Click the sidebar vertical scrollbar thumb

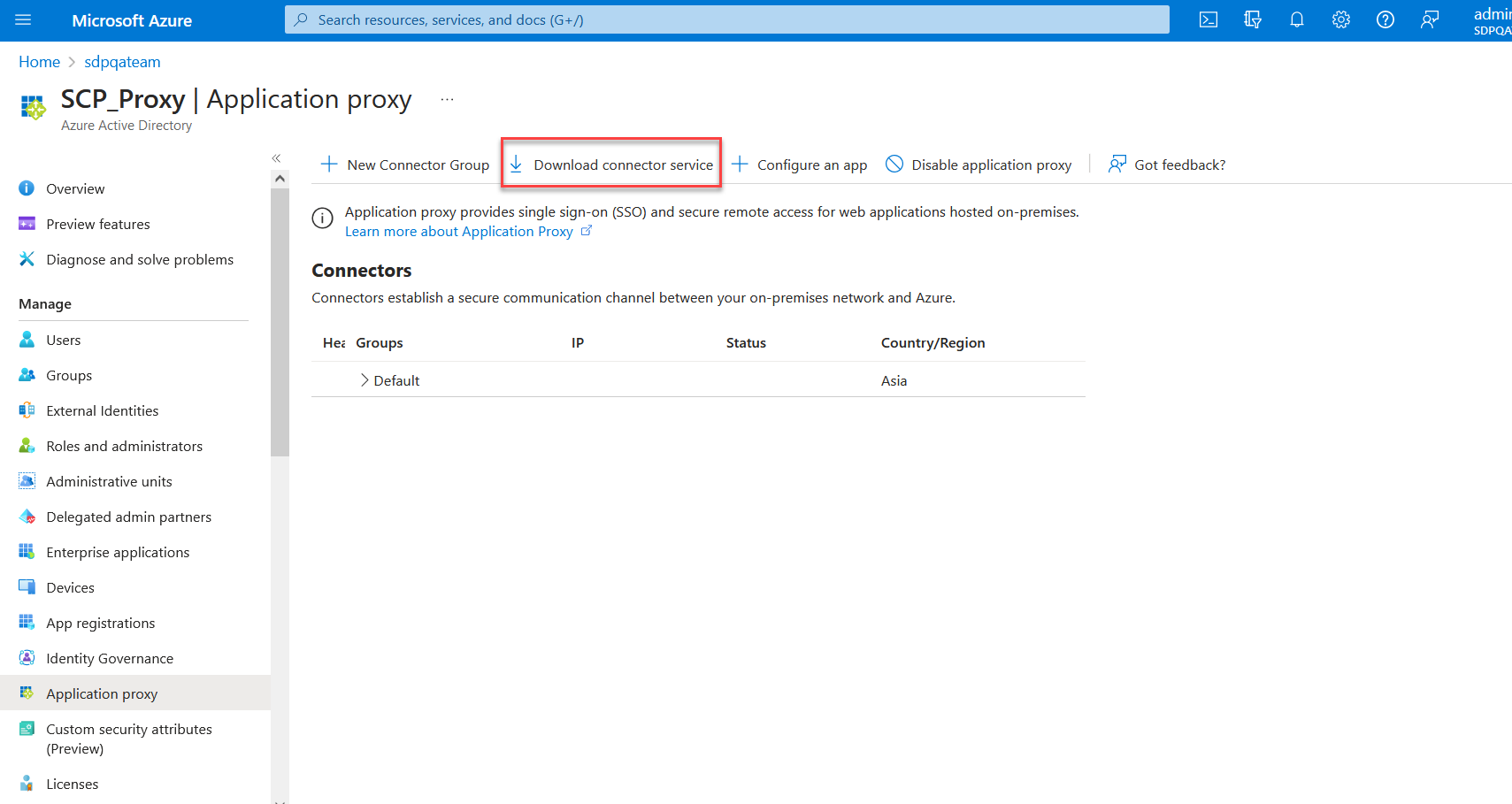tap(280, 322)
